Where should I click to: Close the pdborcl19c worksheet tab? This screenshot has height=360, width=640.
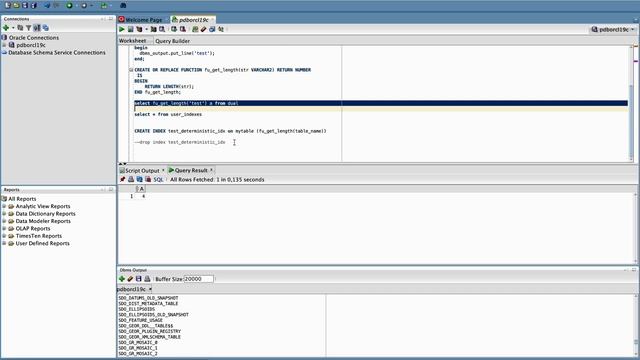[x=213, y=20]
